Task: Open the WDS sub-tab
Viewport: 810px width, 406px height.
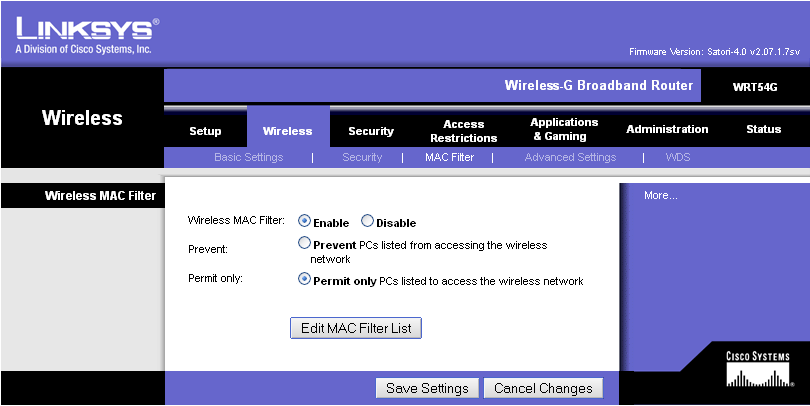Action: coord(678,157)
